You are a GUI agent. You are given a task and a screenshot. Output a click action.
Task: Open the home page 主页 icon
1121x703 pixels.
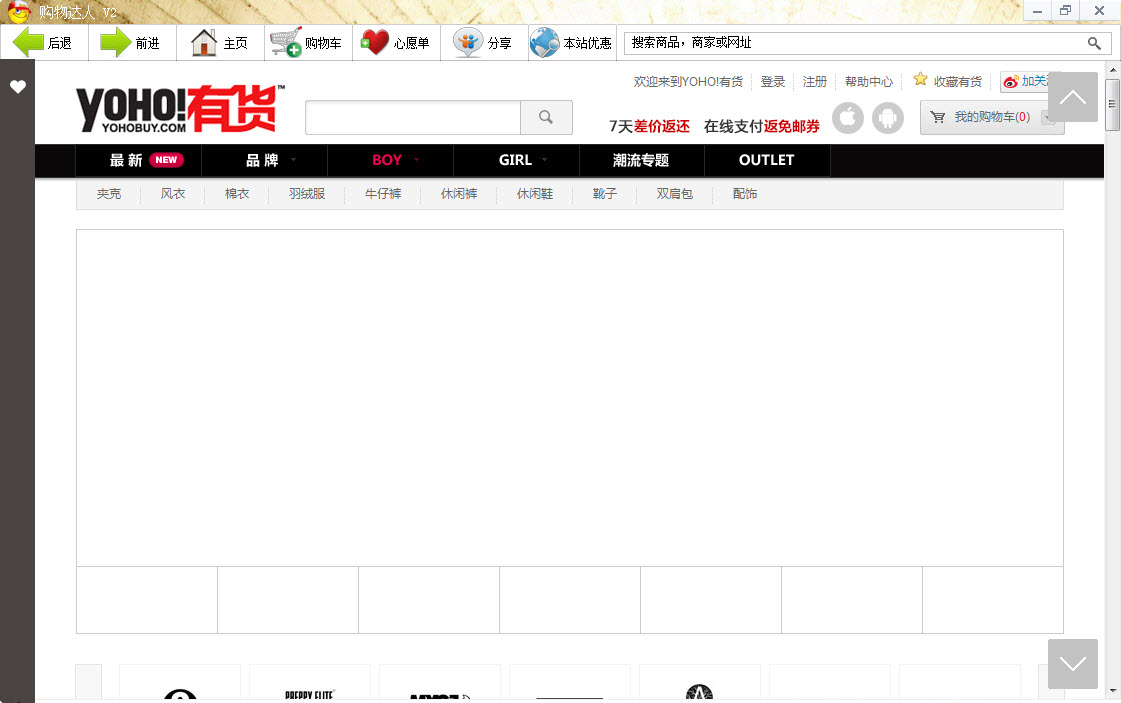coord(204,43)
